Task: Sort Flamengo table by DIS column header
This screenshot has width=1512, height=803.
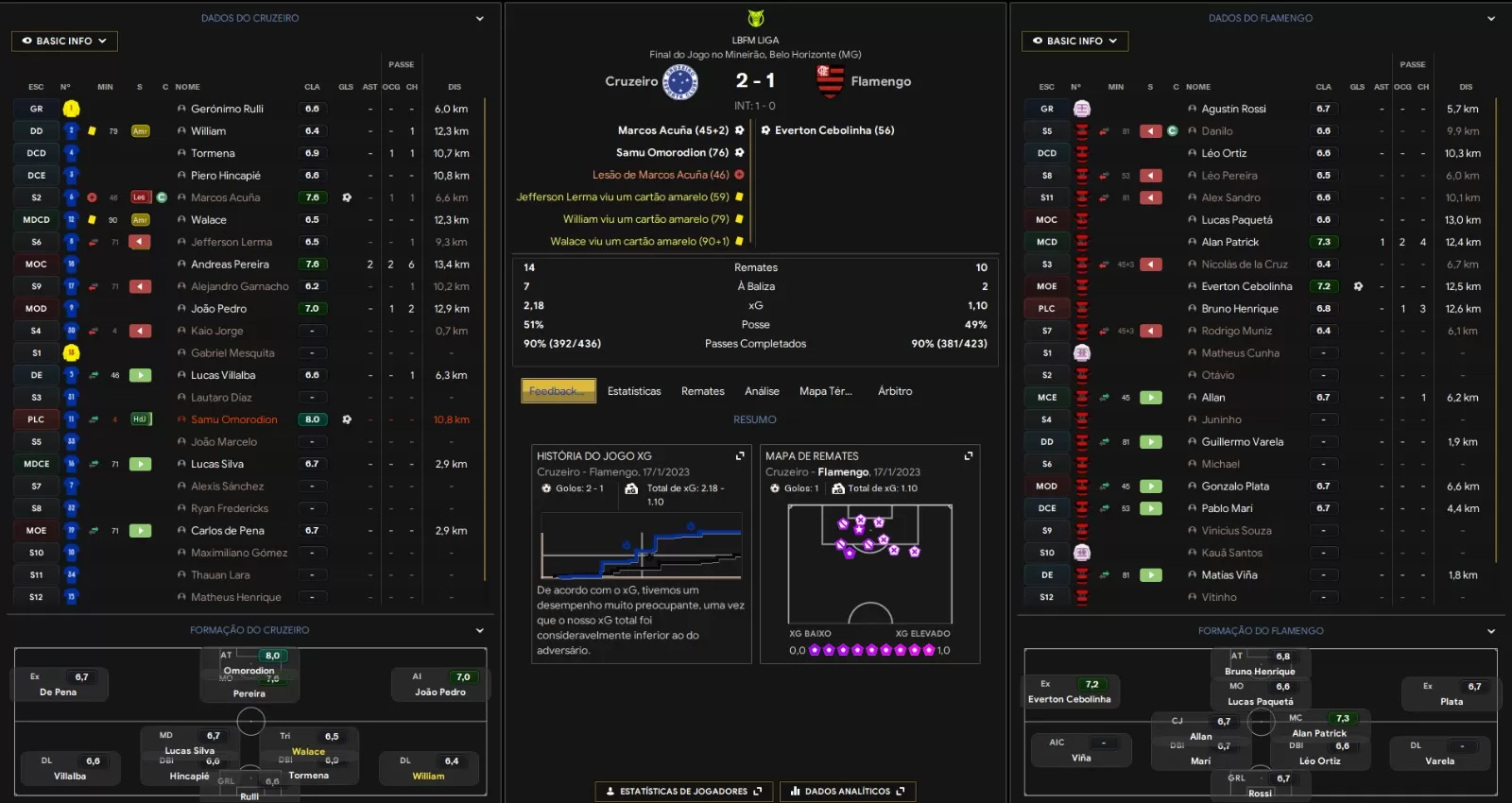Action: [x=1466, y=87]
